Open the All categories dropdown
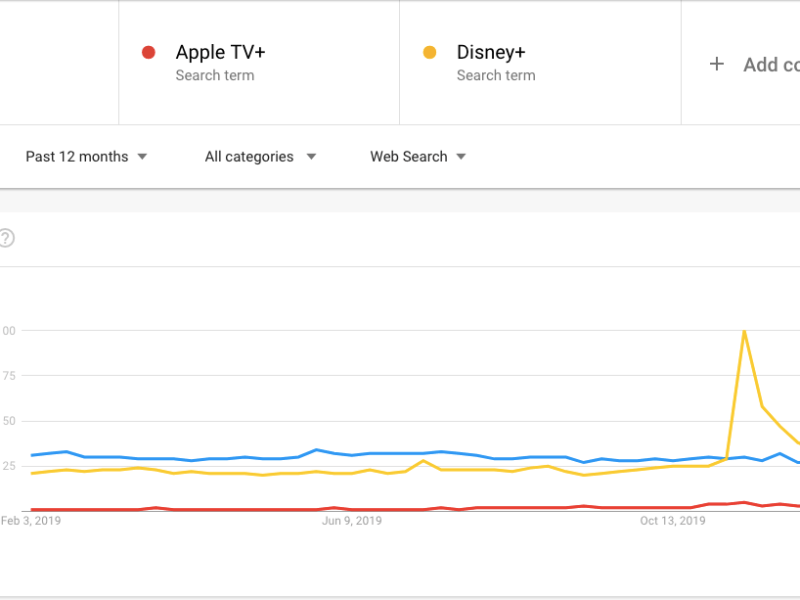Viewport: 800px width, 600px height. 260,156
